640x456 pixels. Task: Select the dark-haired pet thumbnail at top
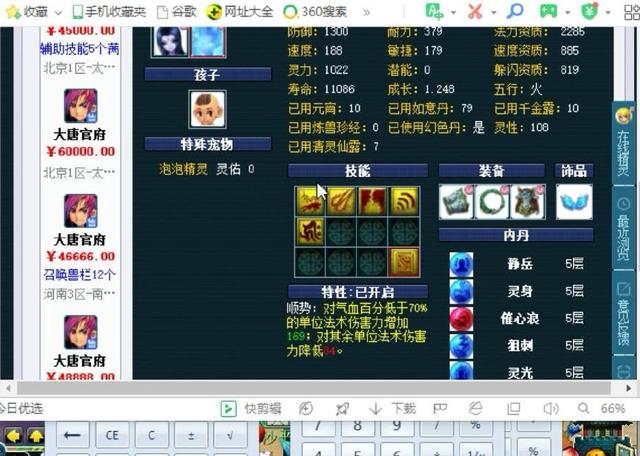click(x=170, y=42)
